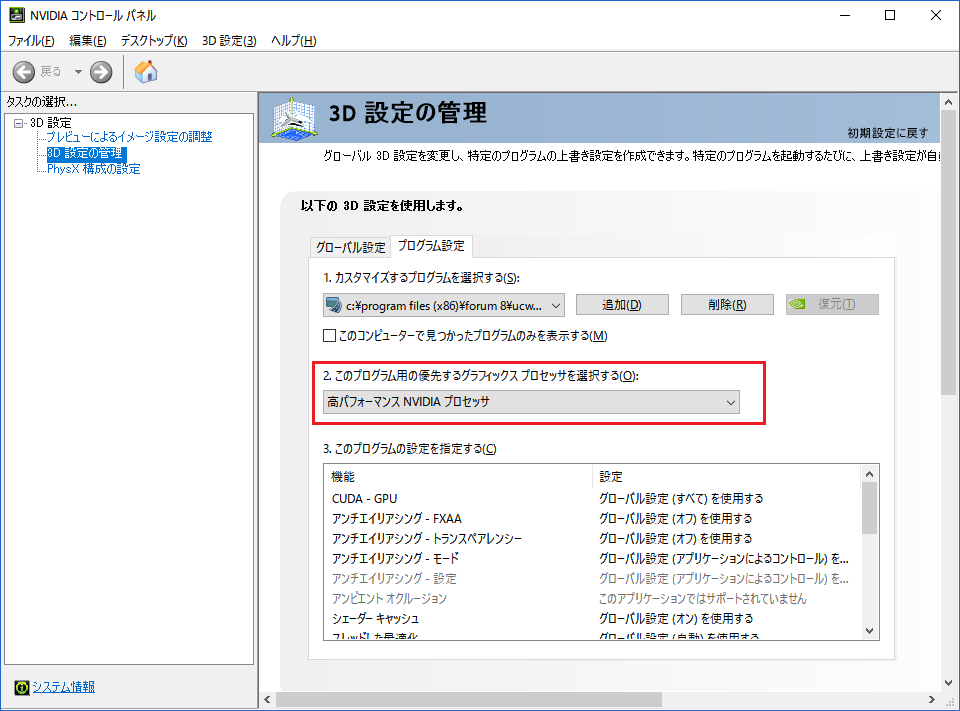Open the システム情報 link
The width and height of the screenshot is (960, 711).
click(64, 687)
